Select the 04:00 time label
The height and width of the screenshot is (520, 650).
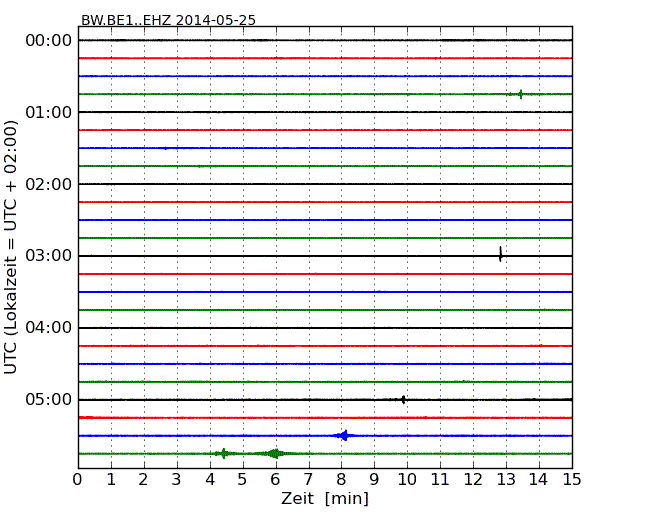coord(49,328)
